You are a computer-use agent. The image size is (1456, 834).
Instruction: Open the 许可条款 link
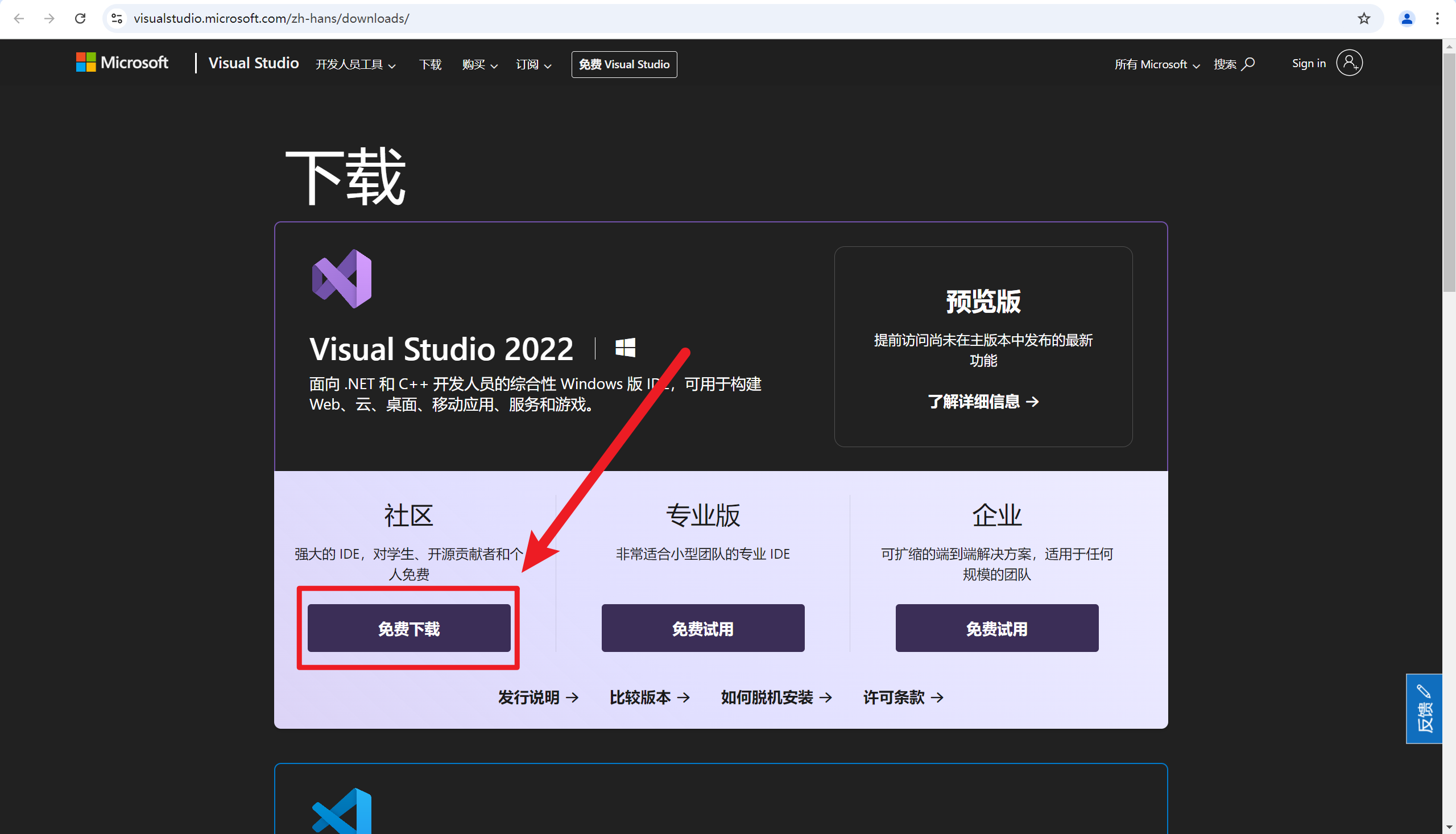pyautogui.click(x=904, y=697)
